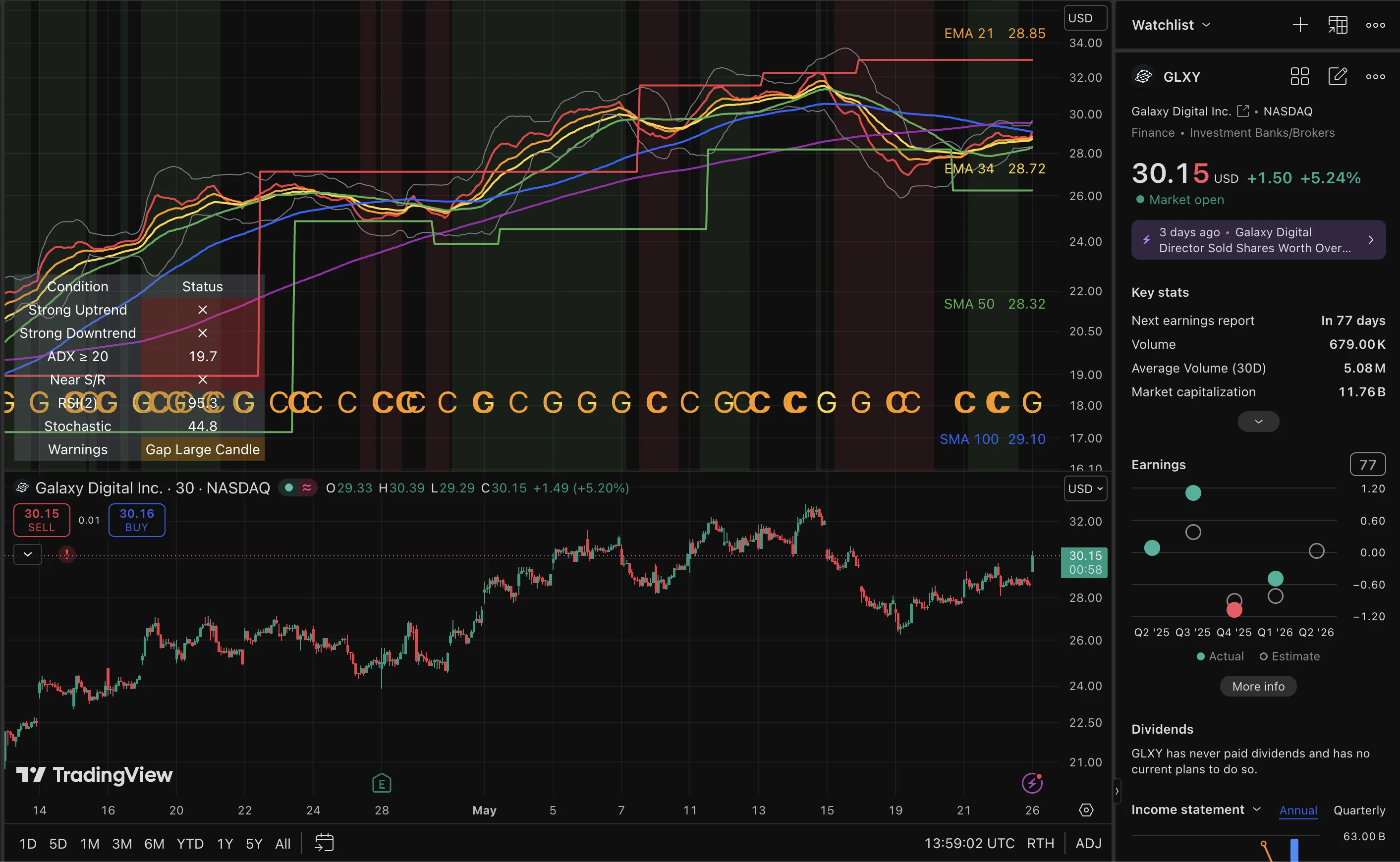This screenshot has height=862, width=1400.
Task: Open the GLXY details more menu
Action: point(1375,76)
